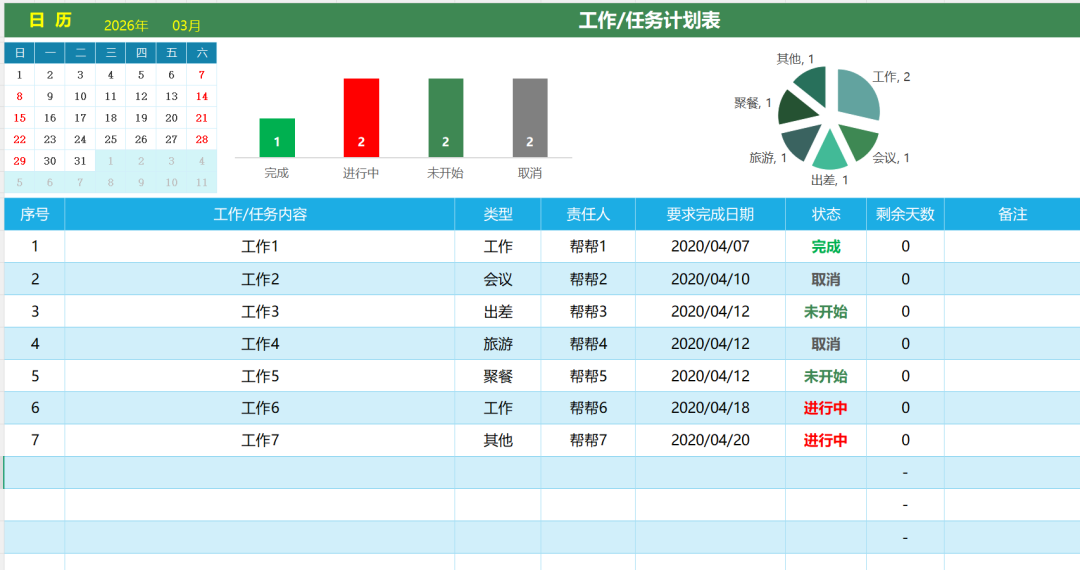Click the 工作/任务内容 column header

pyautogui.click(x=260, y=214)
